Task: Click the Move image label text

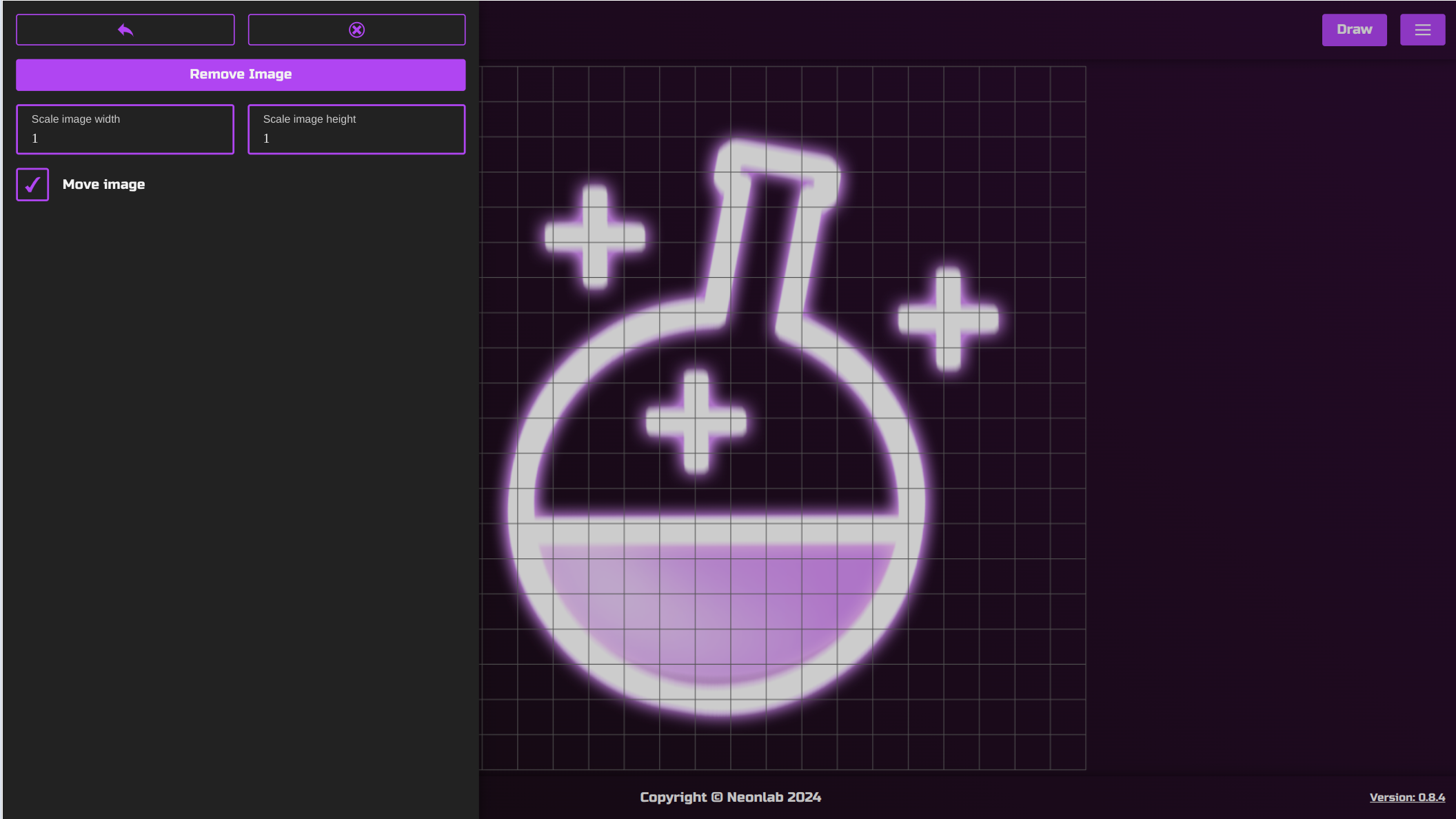Action: [x=104, y=184]
